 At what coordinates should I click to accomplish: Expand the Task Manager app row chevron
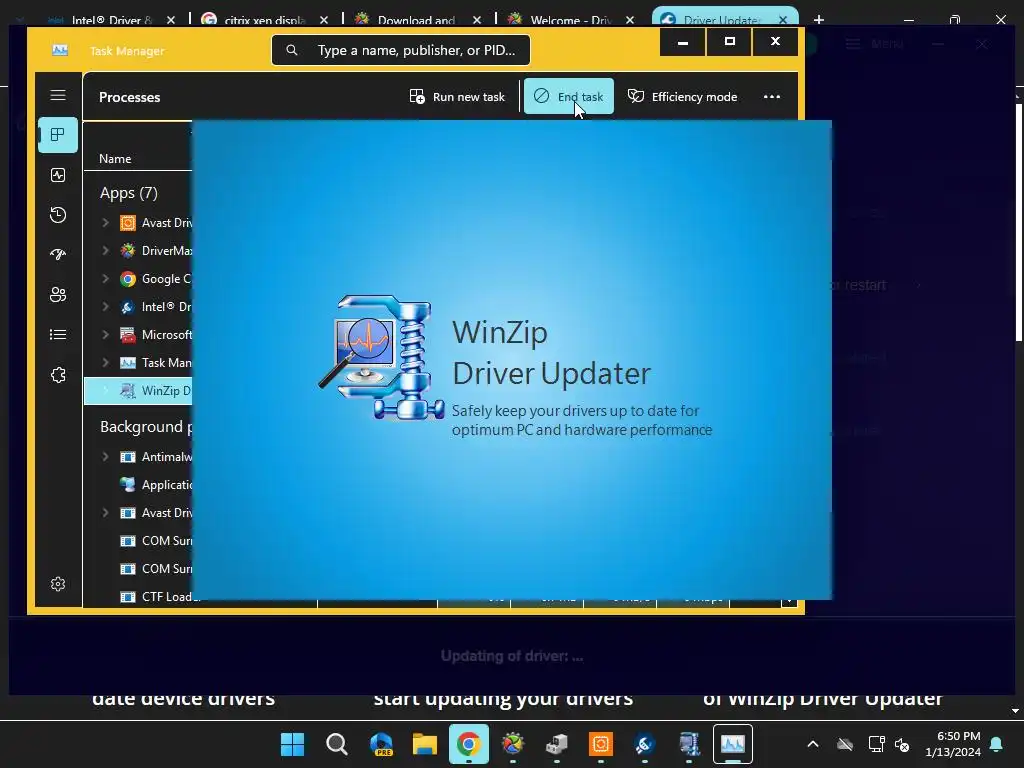[106, 362]
